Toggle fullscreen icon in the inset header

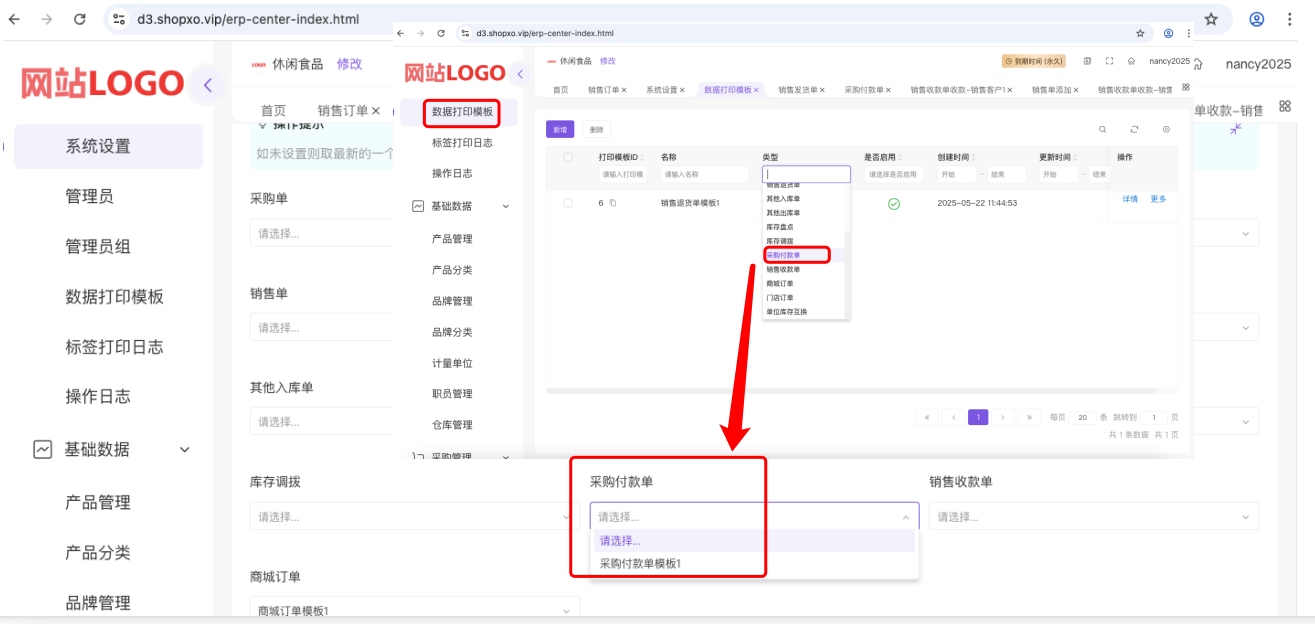(1109, 61)
